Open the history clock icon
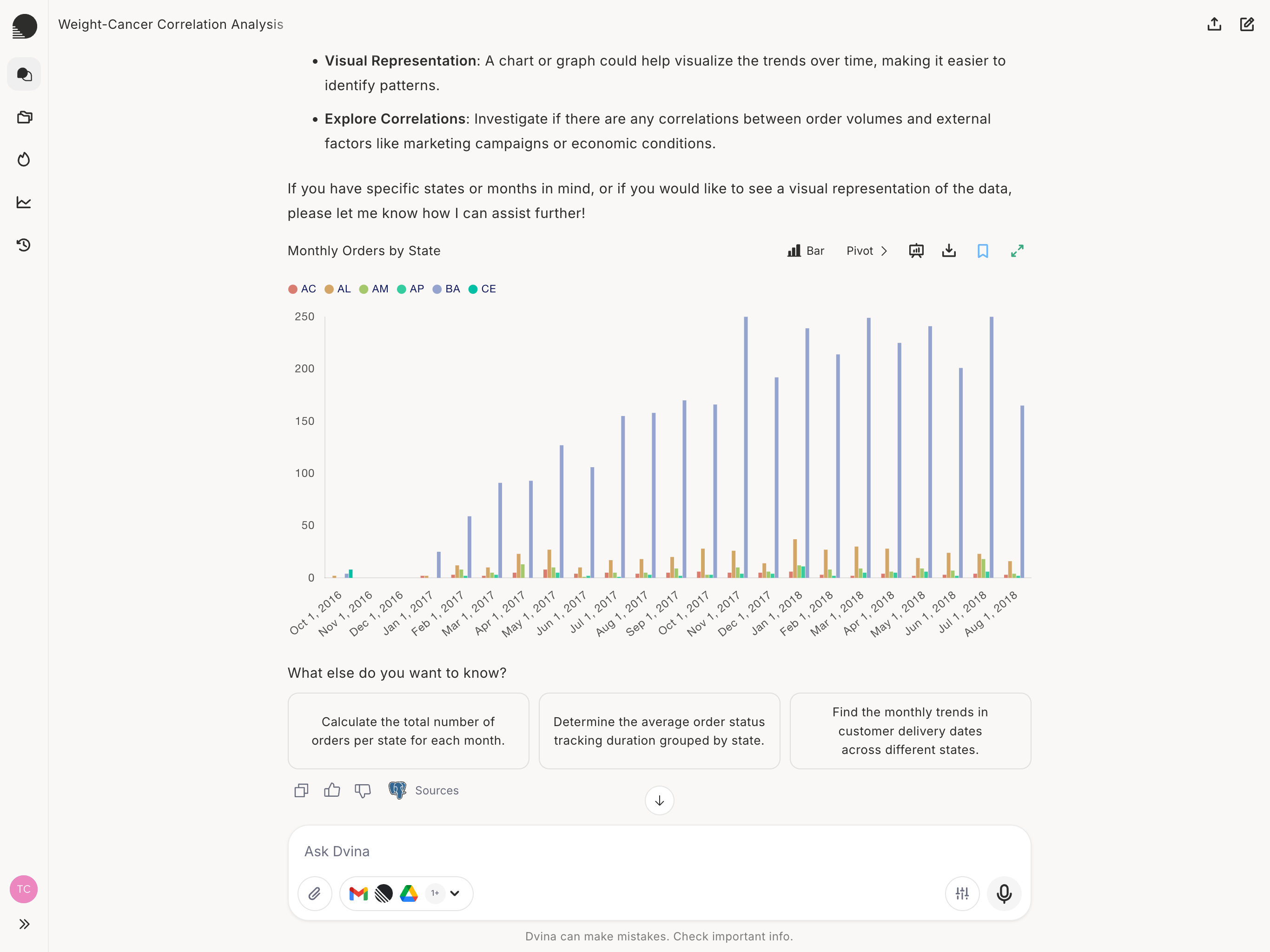Image resolution: width=1270 pixels, height=952 pixels. click(x=24, y=245)
